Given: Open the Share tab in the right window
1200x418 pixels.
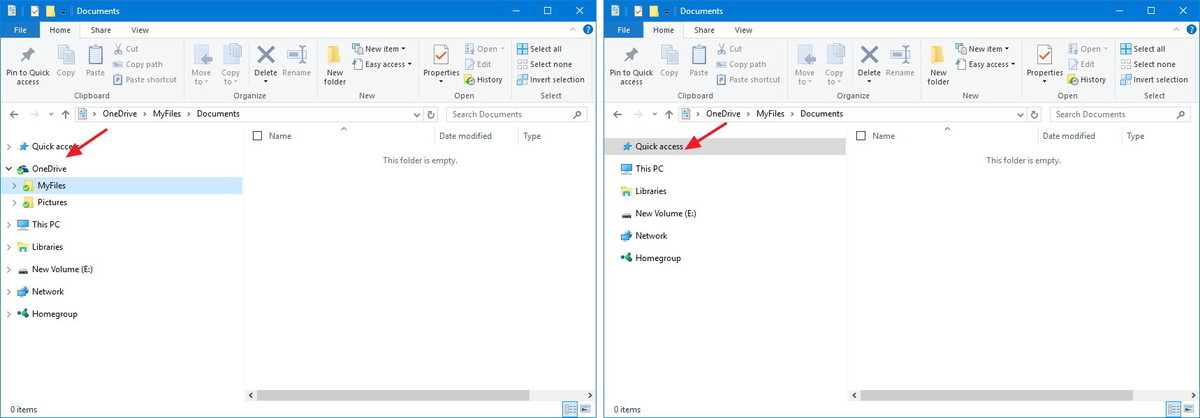Looking at the screenshot, I should (x=704, y=31).
